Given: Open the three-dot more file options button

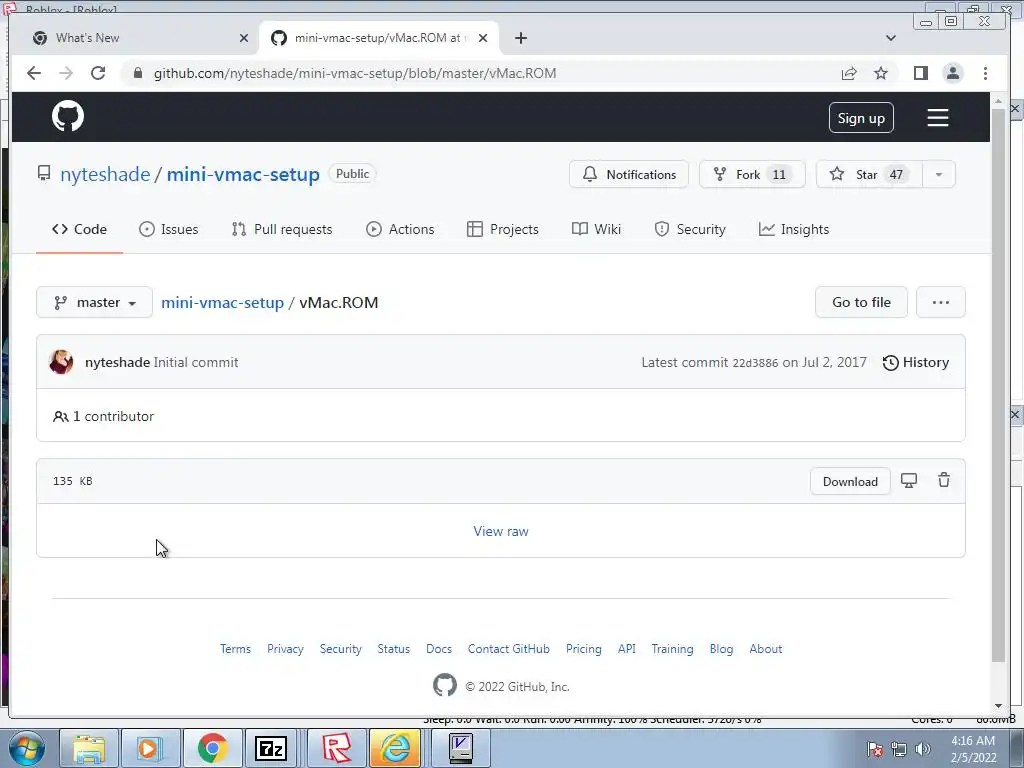Looking at the screenshot, I should [x=940, y=302].
